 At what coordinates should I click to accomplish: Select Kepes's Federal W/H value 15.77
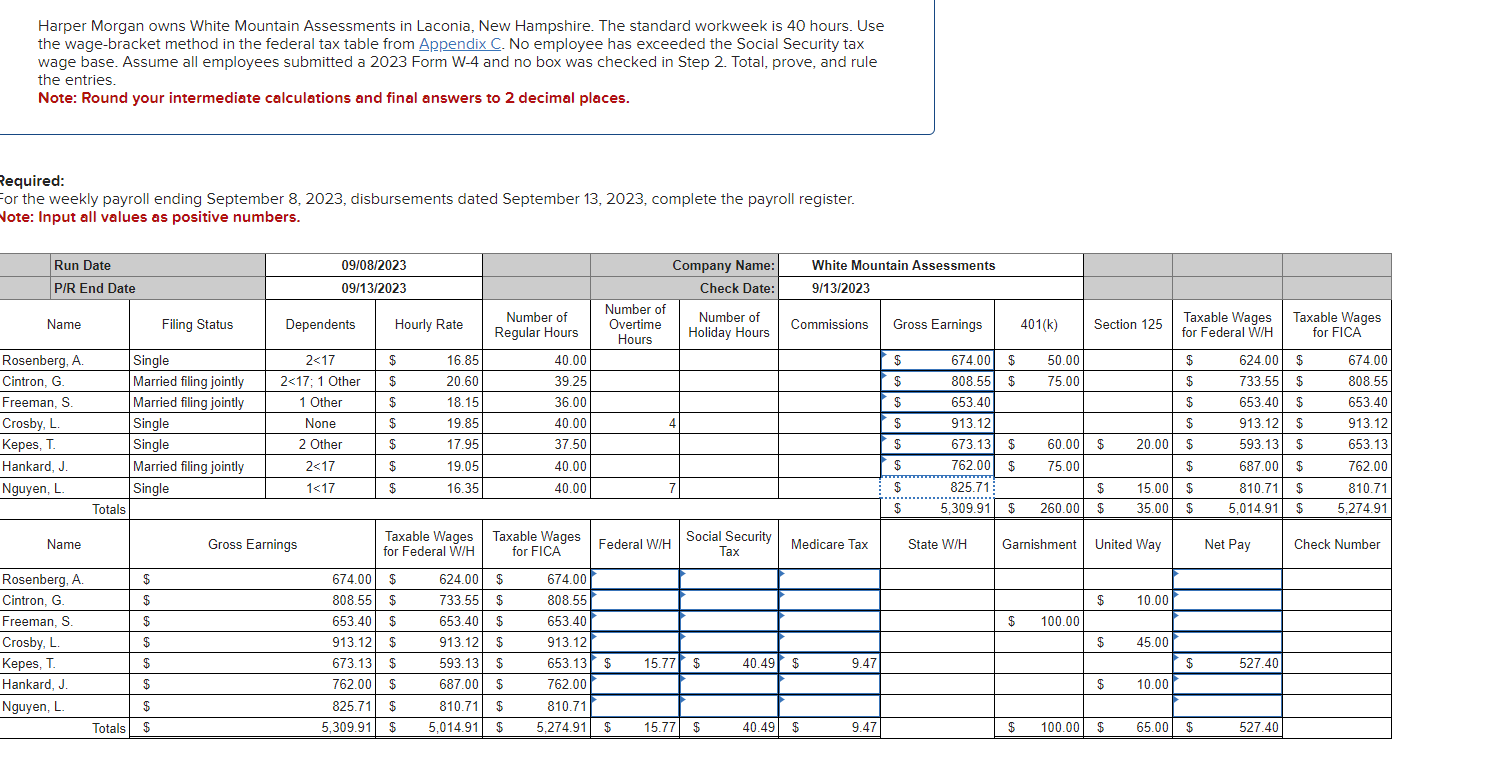point(635,663)
